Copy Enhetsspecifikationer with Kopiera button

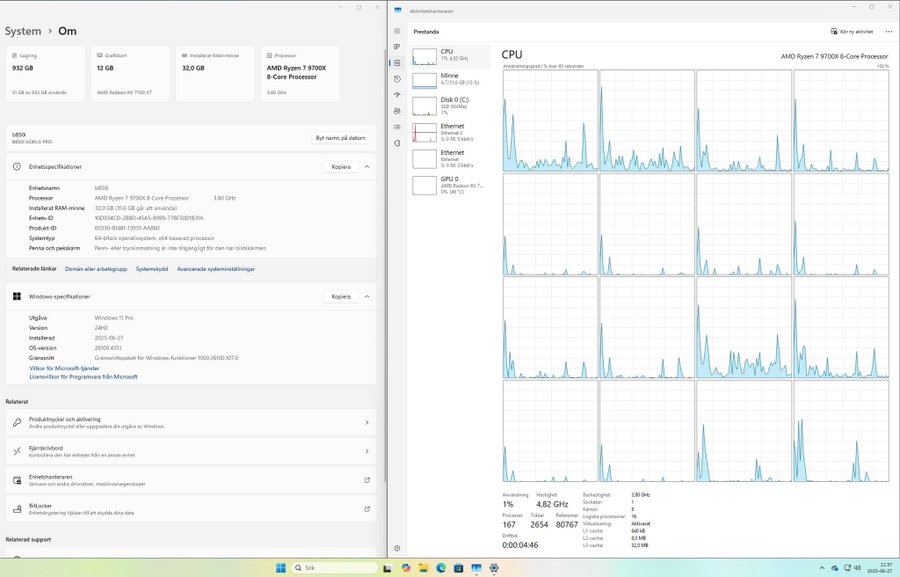(341, 166)
